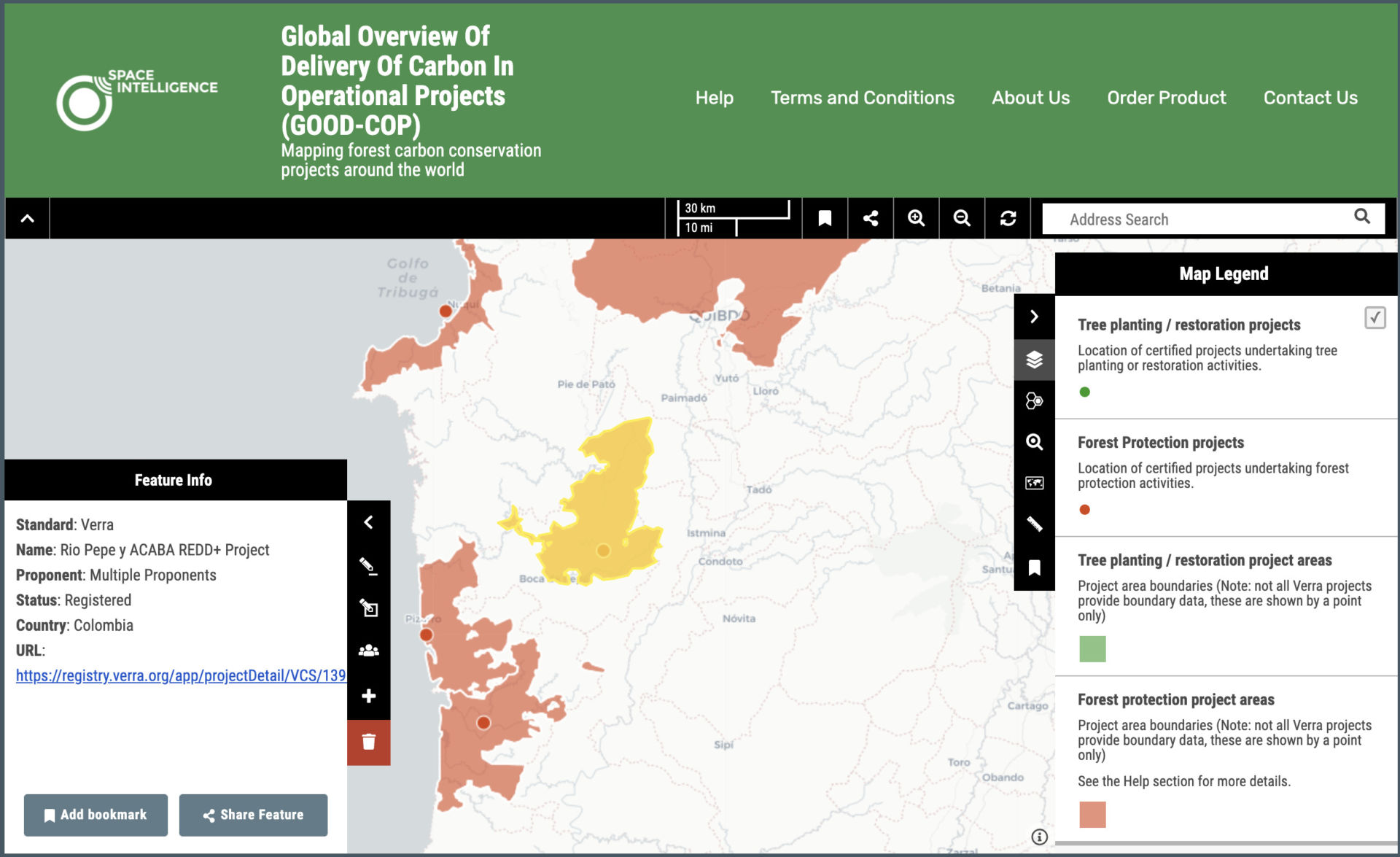Click the Share Feature button

click(253, 815)
